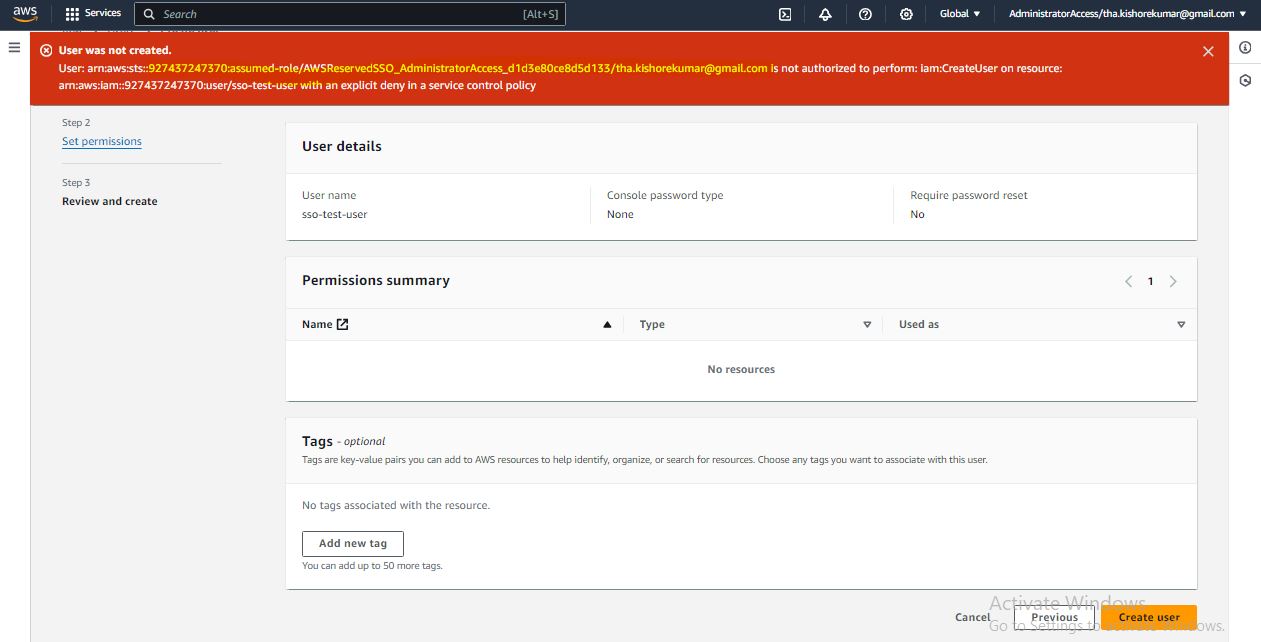
Task: Click the Add new tag button
Action: pos(352,544)
